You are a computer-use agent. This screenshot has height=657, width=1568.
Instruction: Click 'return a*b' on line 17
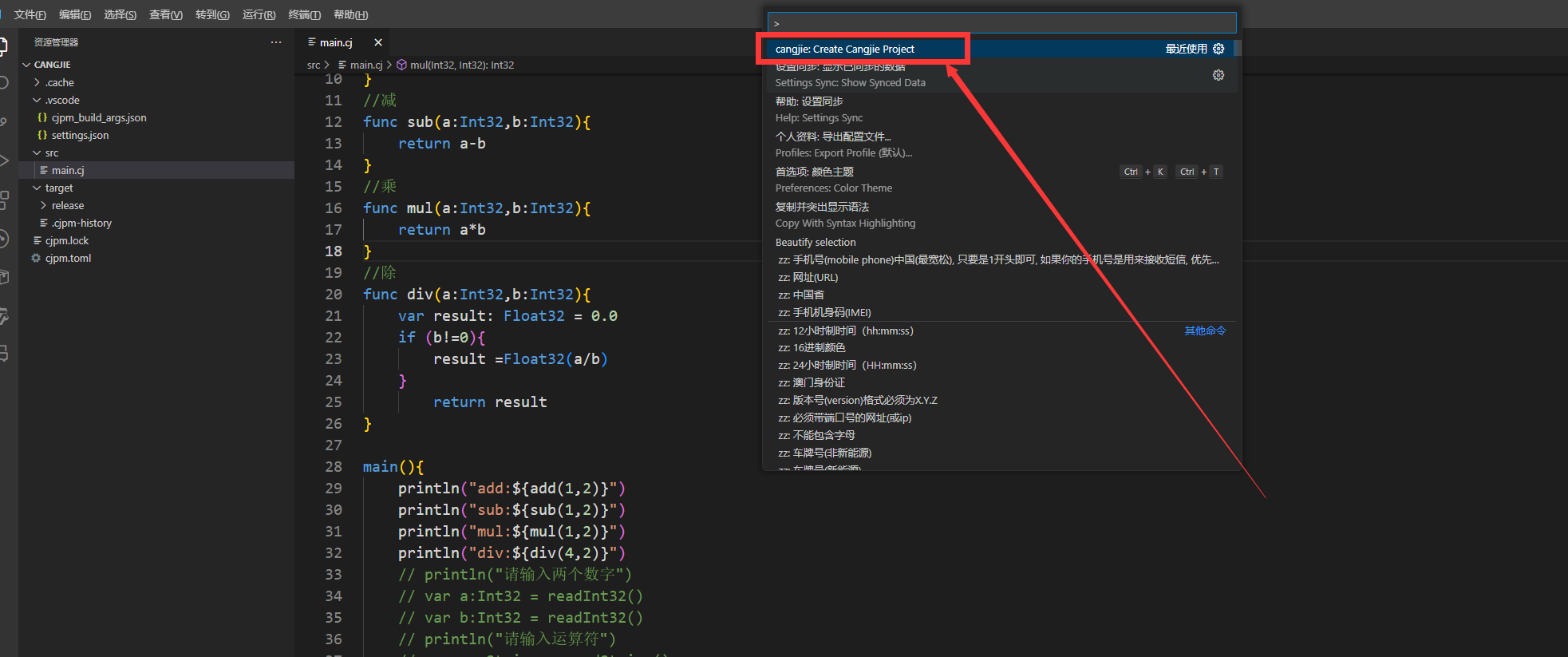442,229
